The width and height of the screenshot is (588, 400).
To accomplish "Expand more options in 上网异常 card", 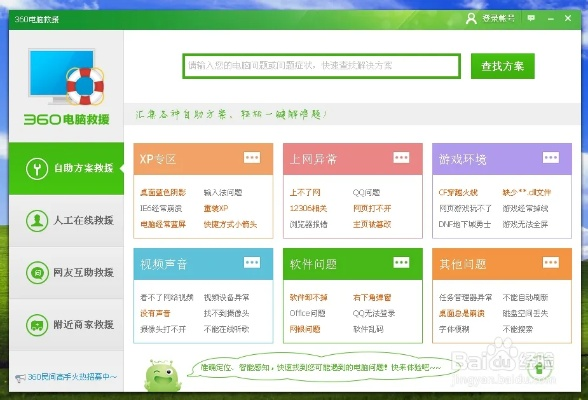I will pyautogui.click(x=401, y=157).
